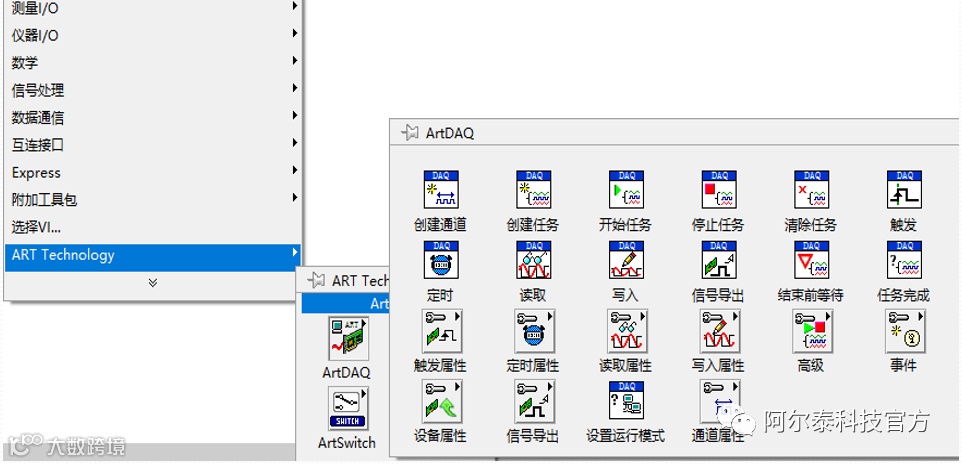Open the 信号处理 palette entry
The height and width of the screenshot is (464, 962).
[153, 90]
